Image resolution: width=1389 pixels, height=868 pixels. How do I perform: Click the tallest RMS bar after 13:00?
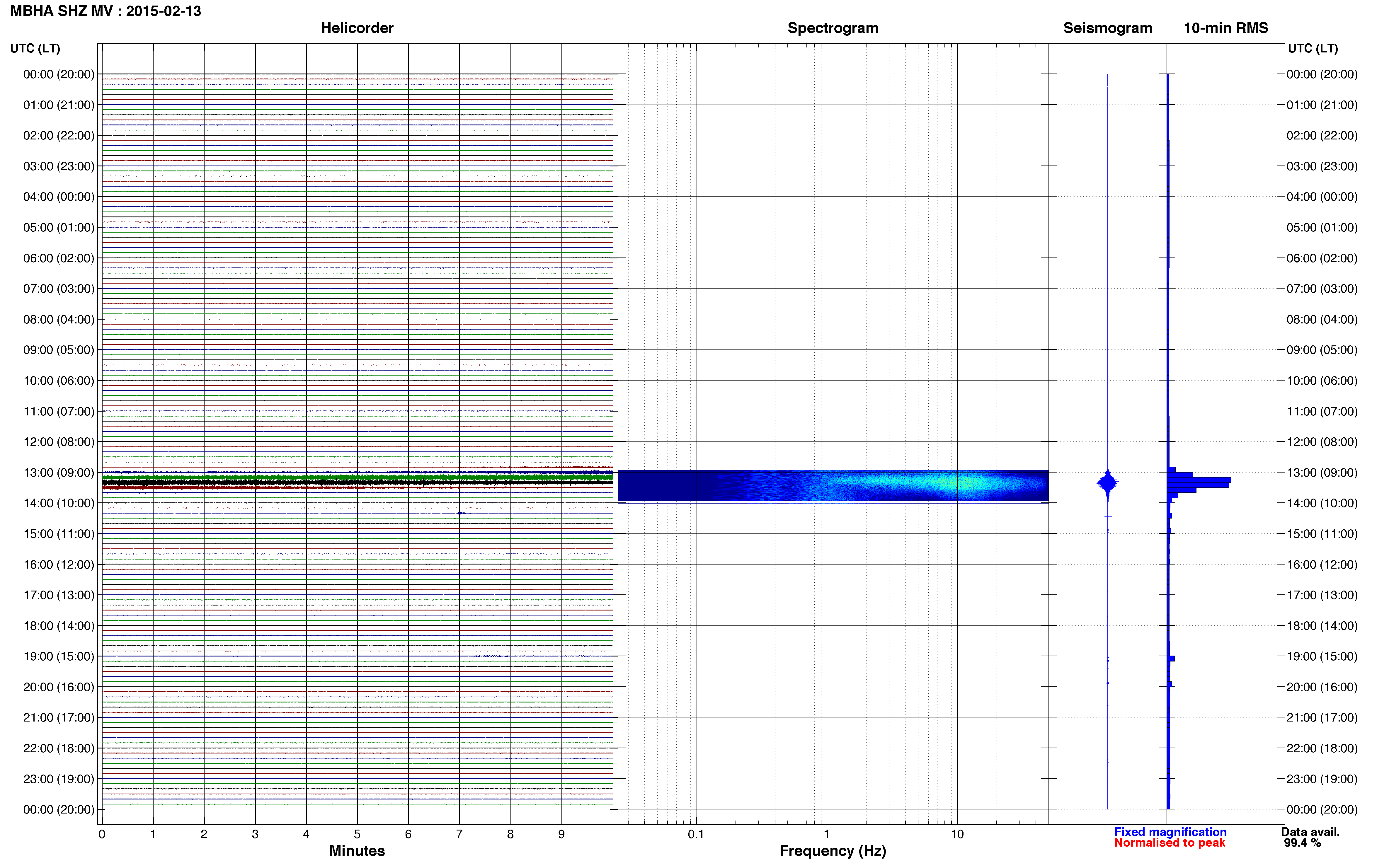click(x=1199, y=480)
